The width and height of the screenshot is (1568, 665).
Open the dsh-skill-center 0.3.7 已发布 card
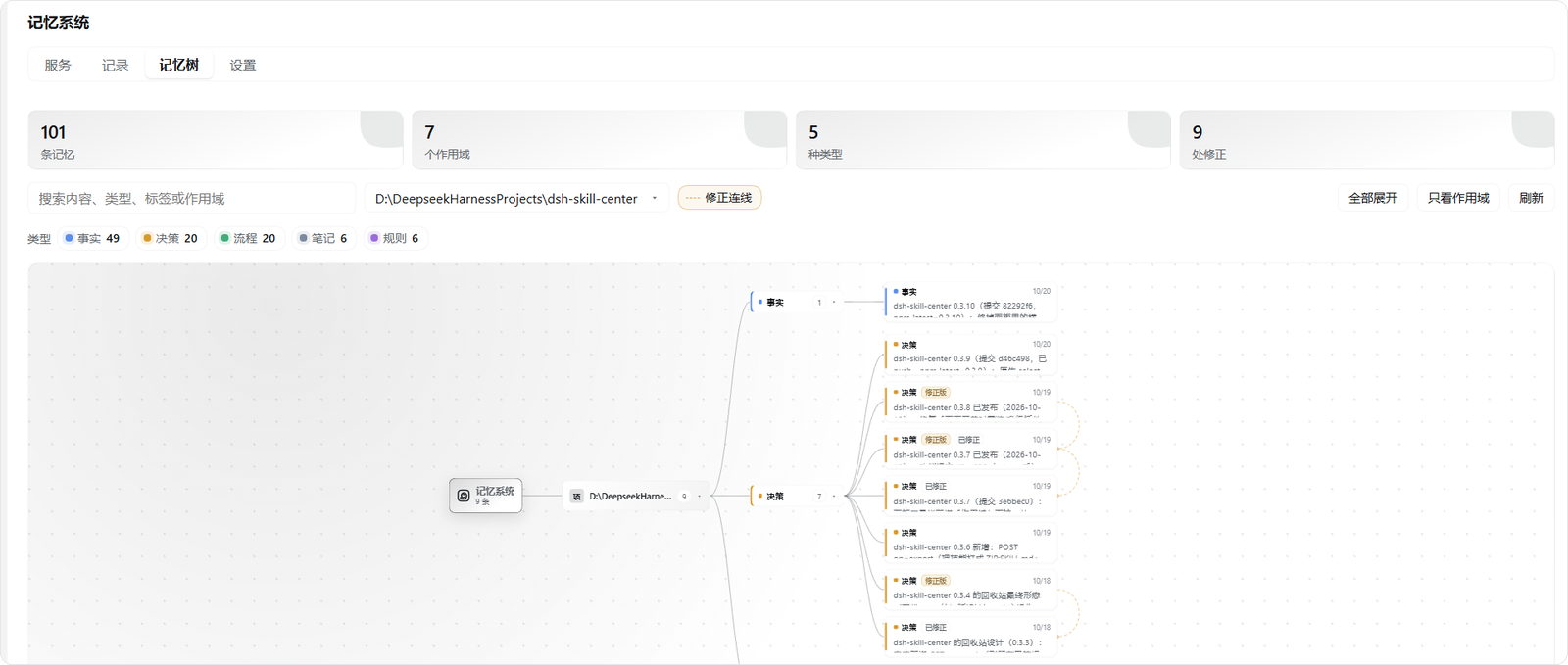click(x=971, y=450)
